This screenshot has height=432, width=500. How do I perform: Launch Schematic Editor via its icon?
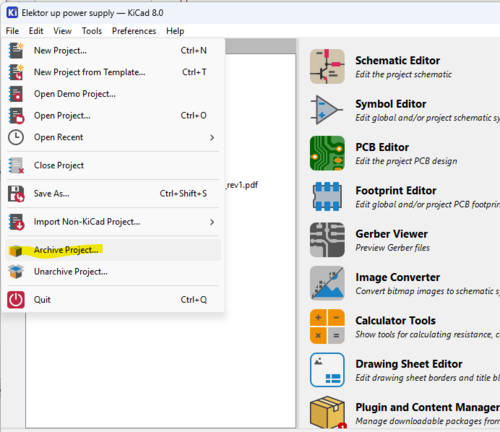coord(327,66)
